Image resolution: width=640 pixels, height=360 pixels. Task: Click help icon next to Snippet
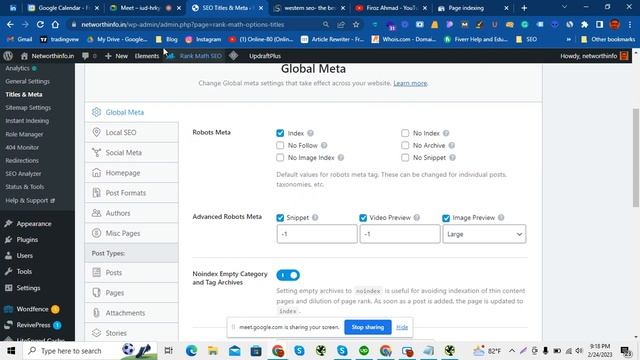(315, 218)
